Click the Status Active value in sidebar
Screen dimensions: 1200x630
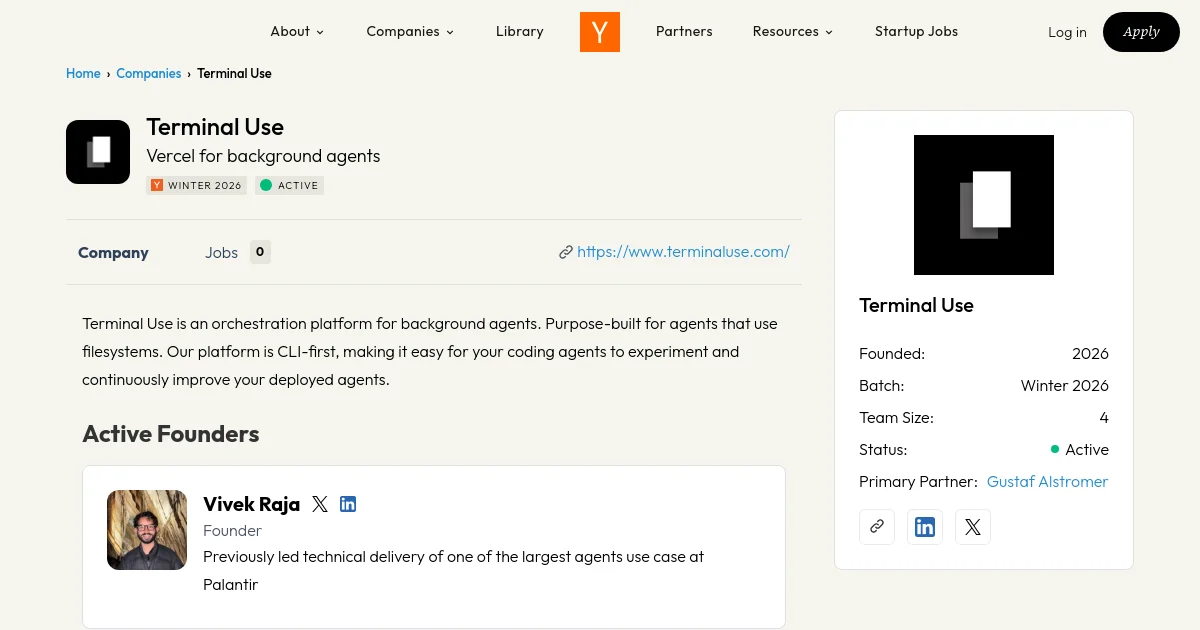(x=1080, y=450)
